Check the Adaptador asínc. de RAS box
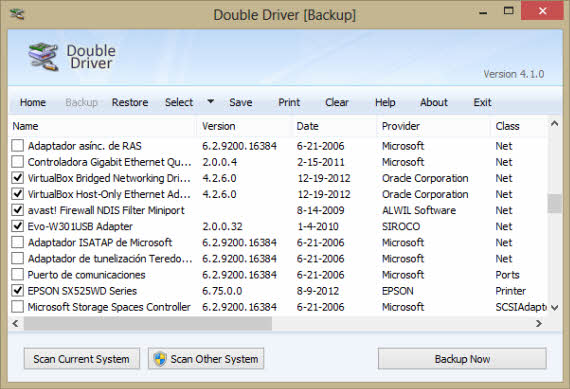The image size is (570, 389). tap(17, 145)
